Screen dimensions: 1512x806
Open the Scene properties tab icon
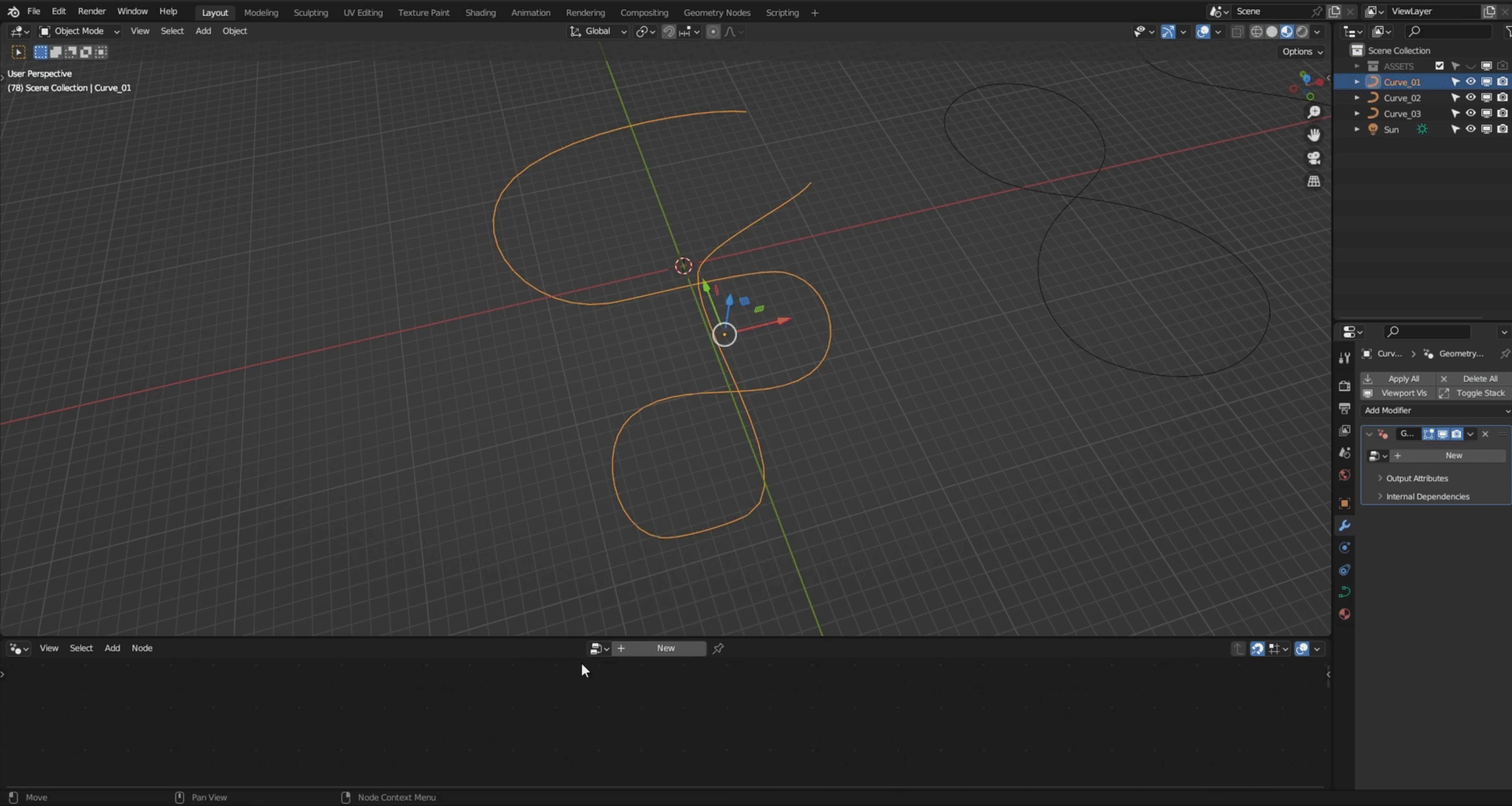pos(1344,453)
